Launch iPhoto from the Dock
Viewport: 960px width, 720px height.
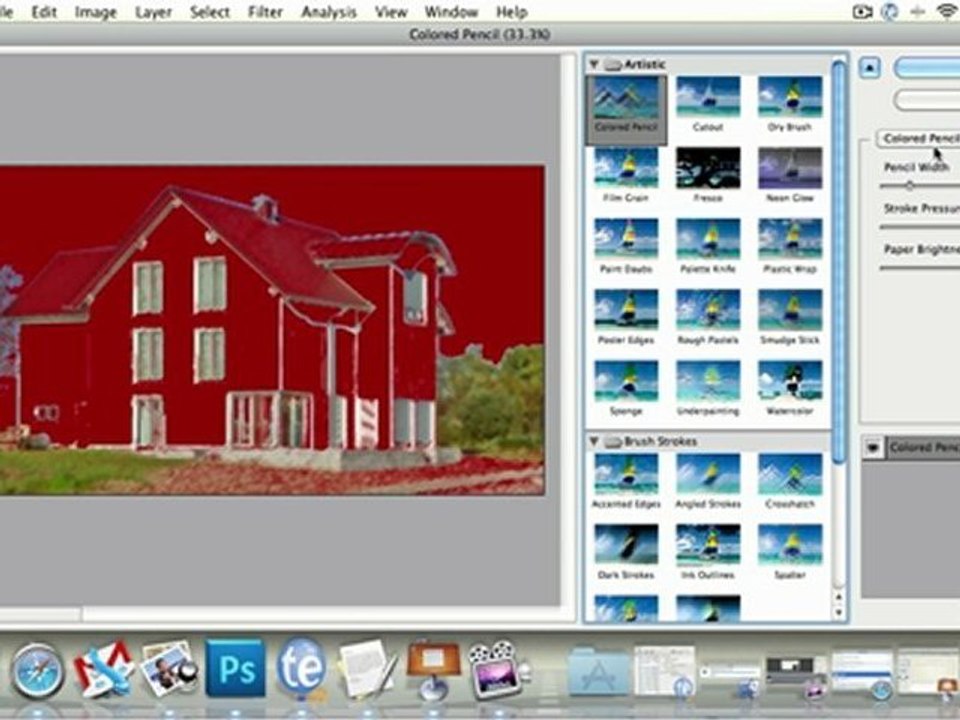(x=169, y=669)
